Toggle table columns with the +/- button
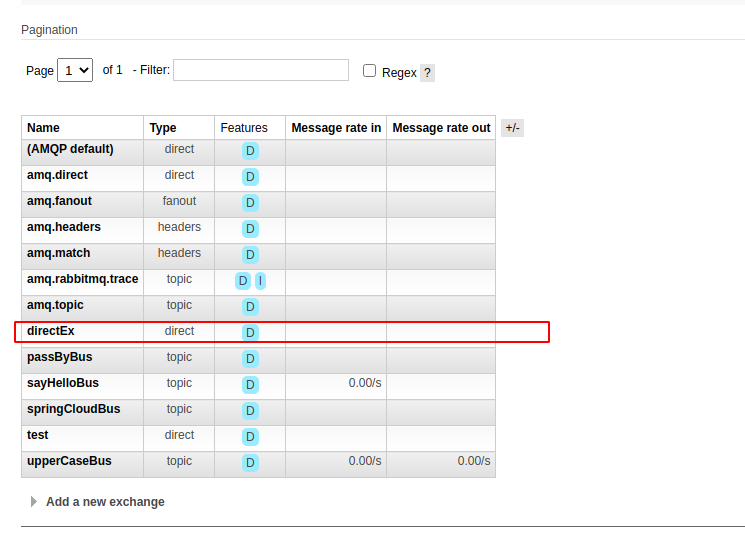The width and height of the screenshot is (745, 533). (512, 128)
